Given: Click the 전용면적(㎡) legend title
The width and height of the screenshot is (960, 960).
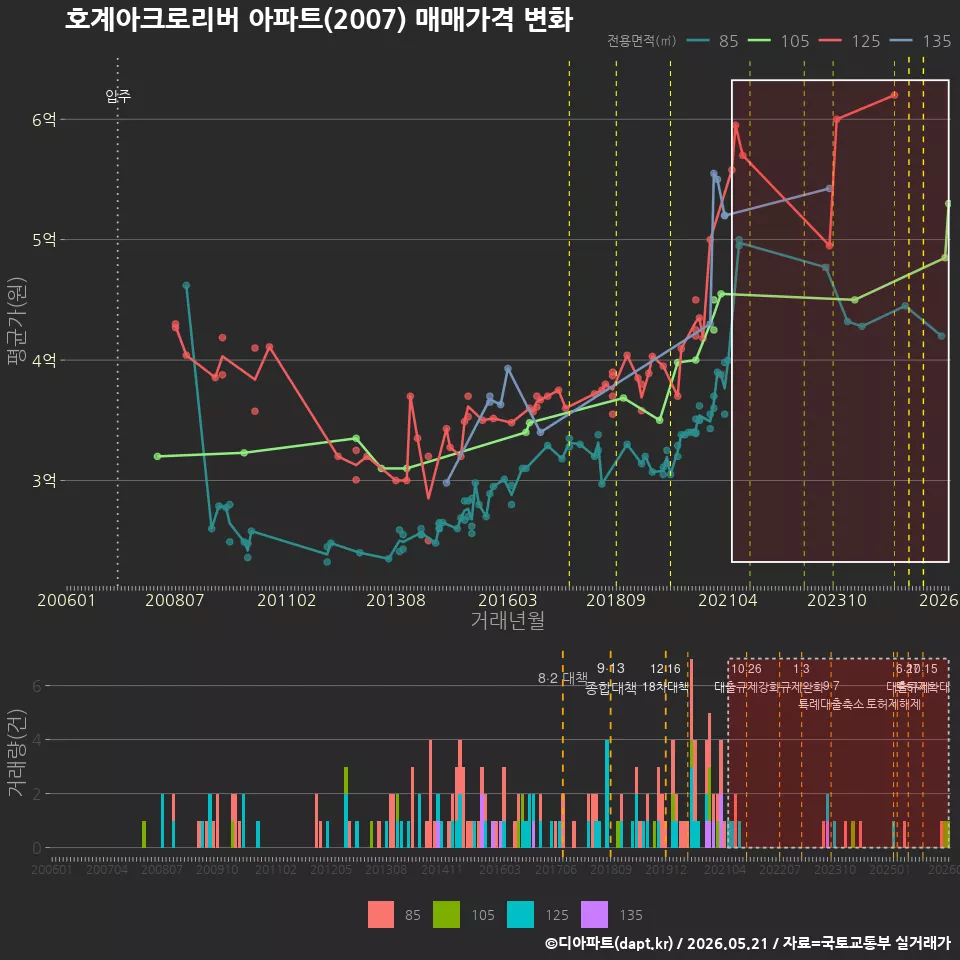Looking at the screenshot, I should click(x=642, y=41).
